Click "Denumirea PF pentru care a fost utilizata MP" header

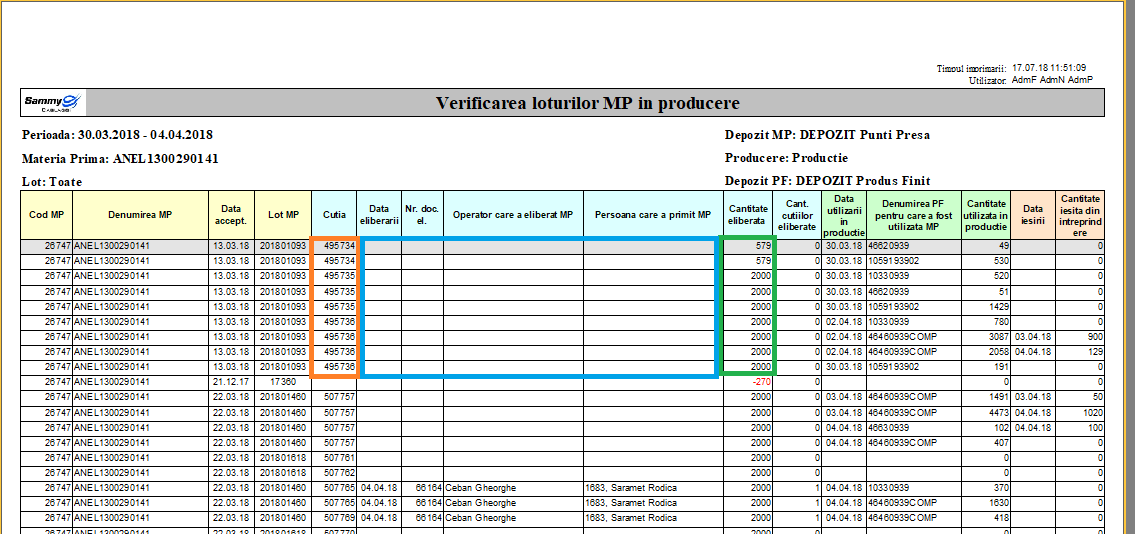click(x=914, y=215)
